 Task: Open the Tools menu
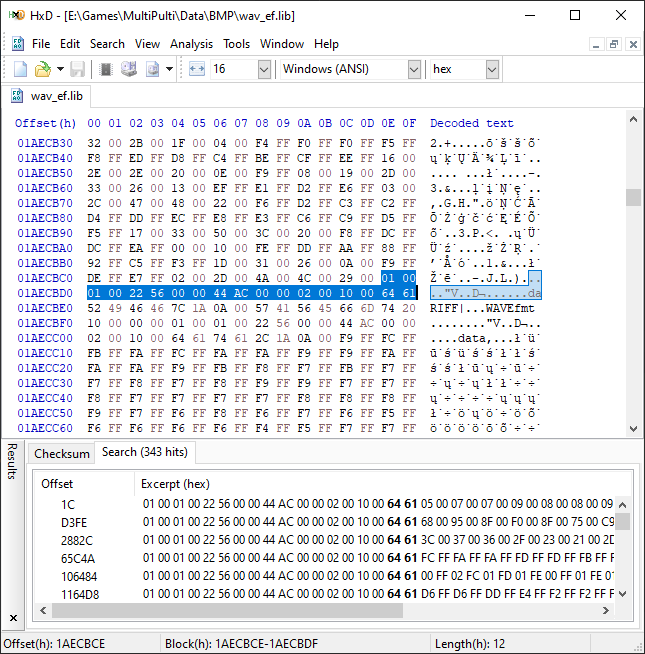(x=237, y=44)
